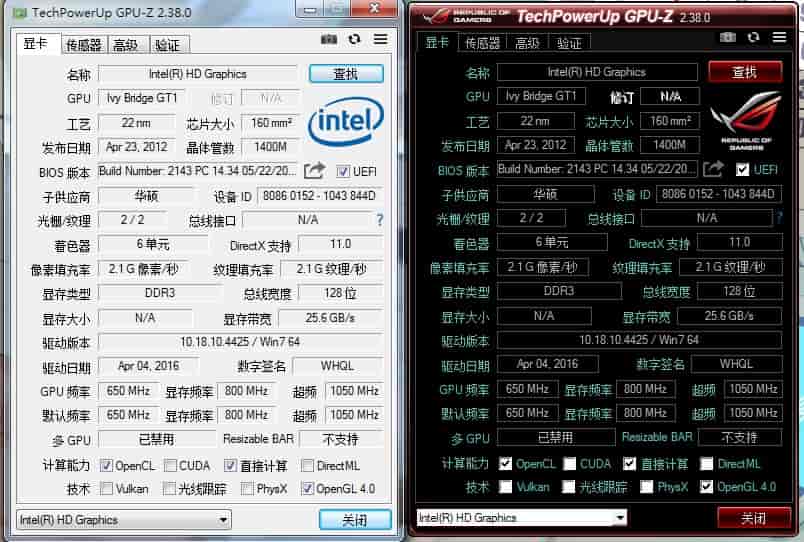Toggle 光线跟踪 checkbox in left window

pyautogui.click(x=169, y=489)
